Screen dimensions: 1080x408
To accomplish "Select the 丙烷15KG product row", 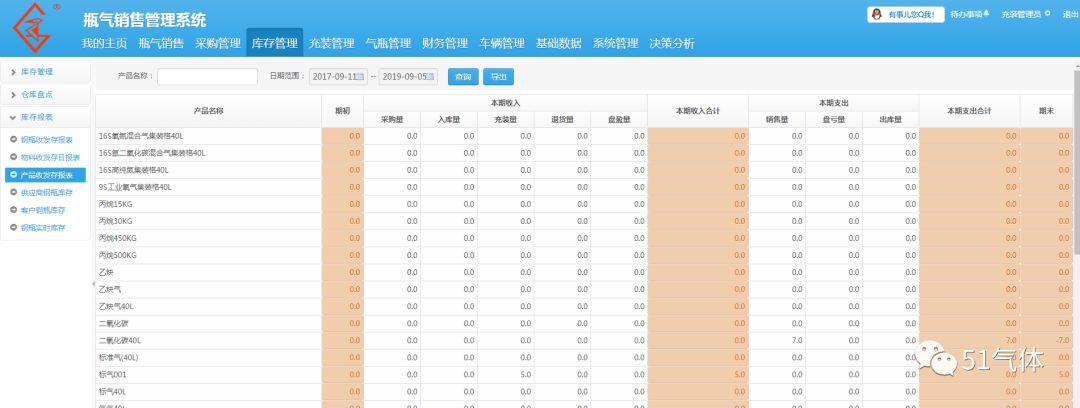I will (584, 204).
